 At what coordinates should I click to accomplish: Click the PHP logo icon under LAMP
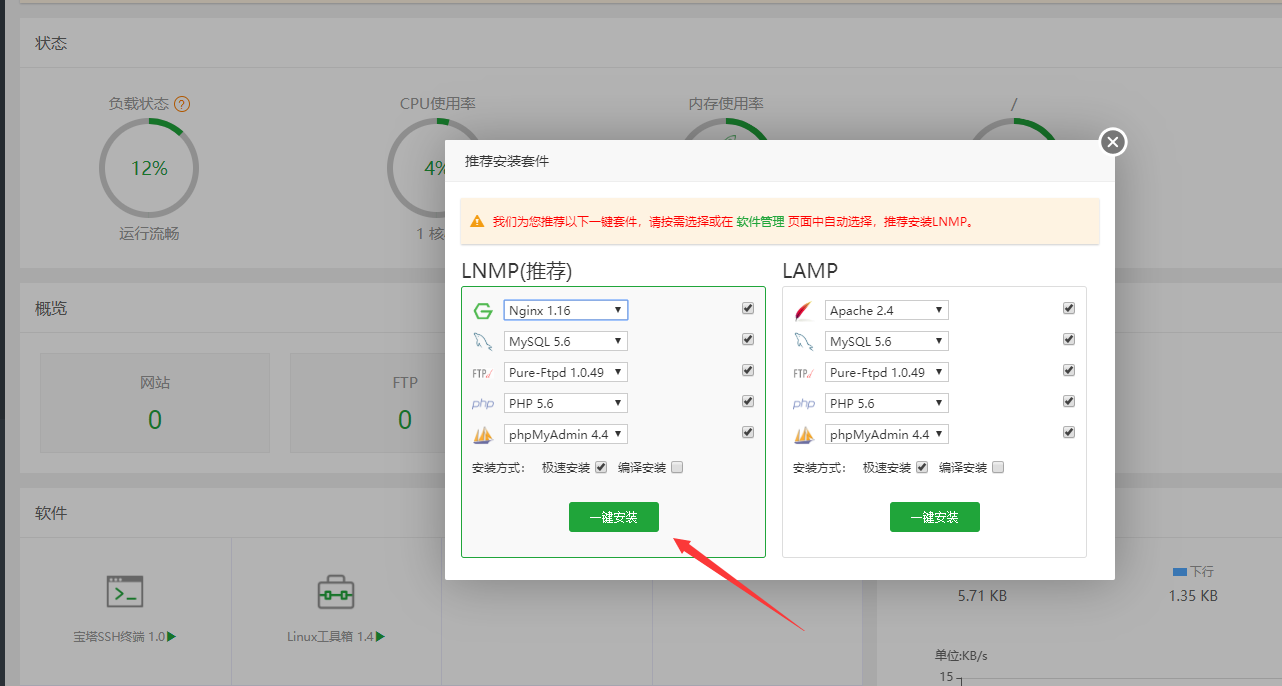click(x=804, y=404)
